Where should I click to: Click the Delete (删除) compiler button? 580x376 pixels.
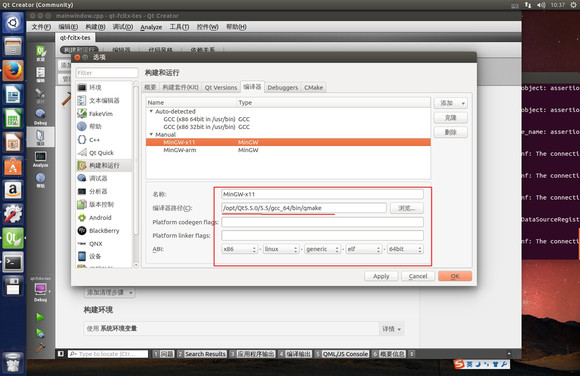pos(451,132)
